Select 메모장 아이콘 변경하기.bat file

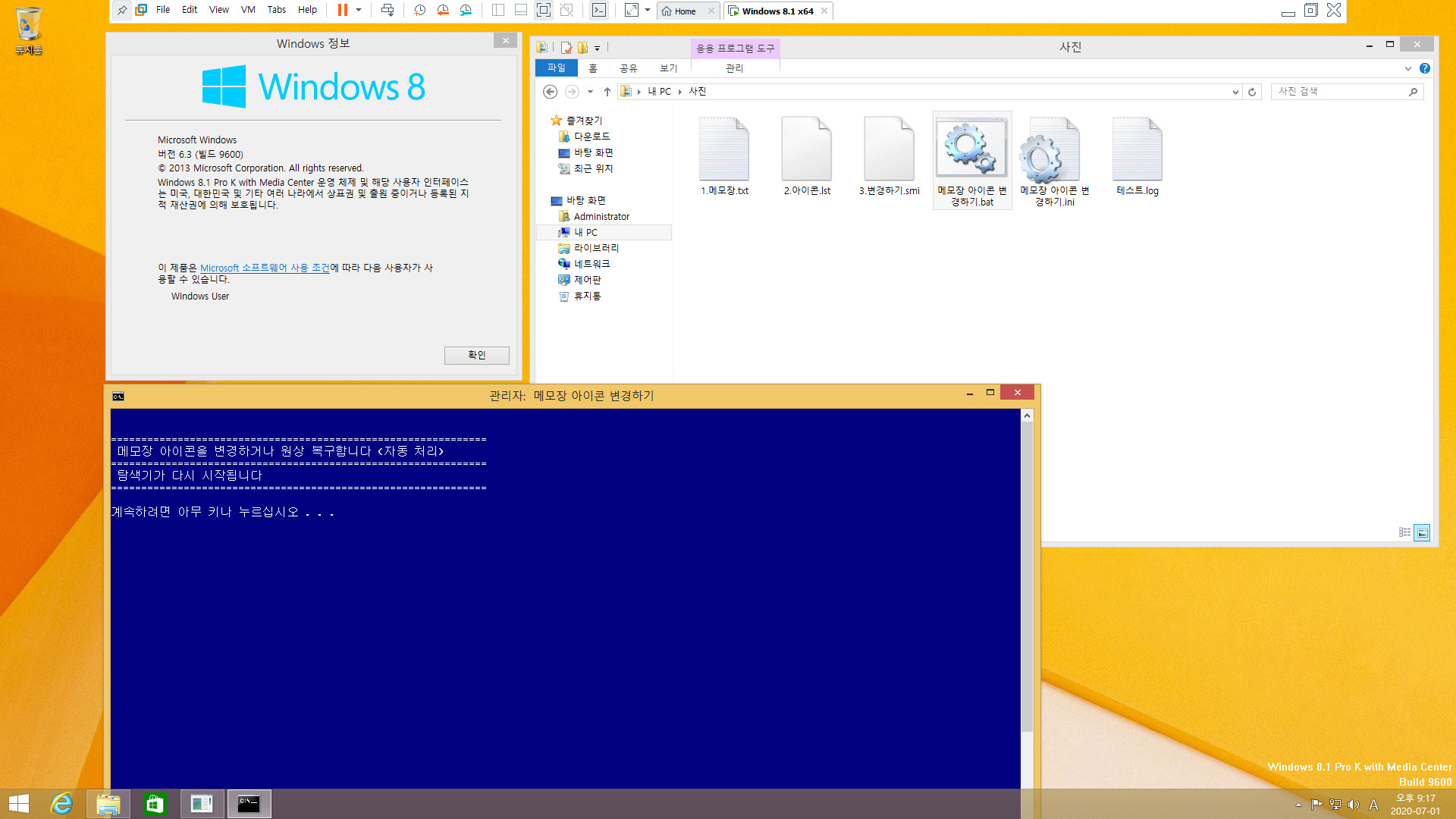coord(971,161)
